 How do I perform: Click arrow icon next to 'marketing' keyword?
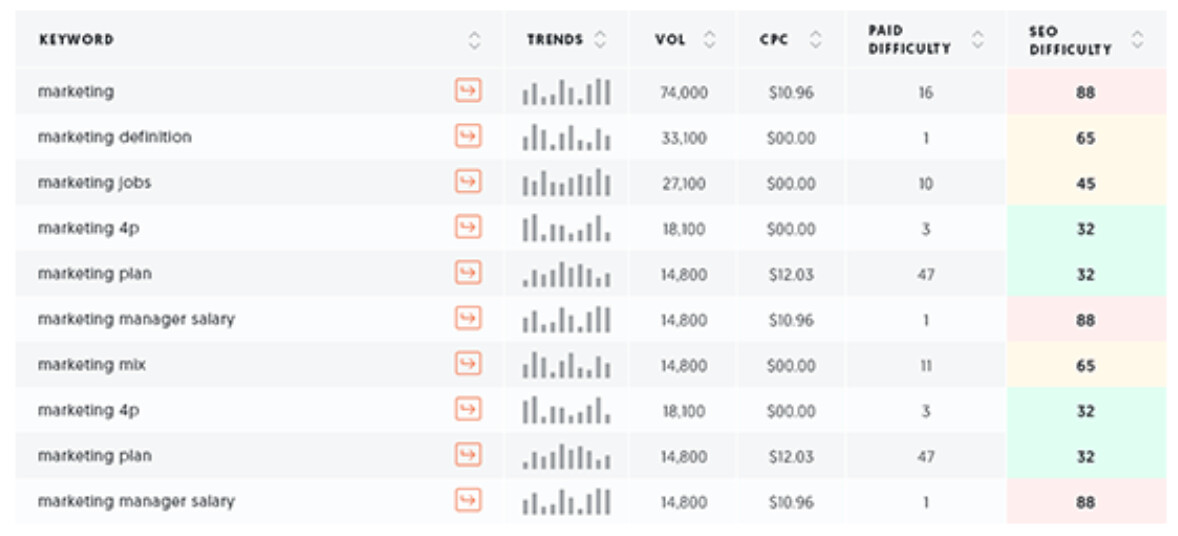click(467, 91)
